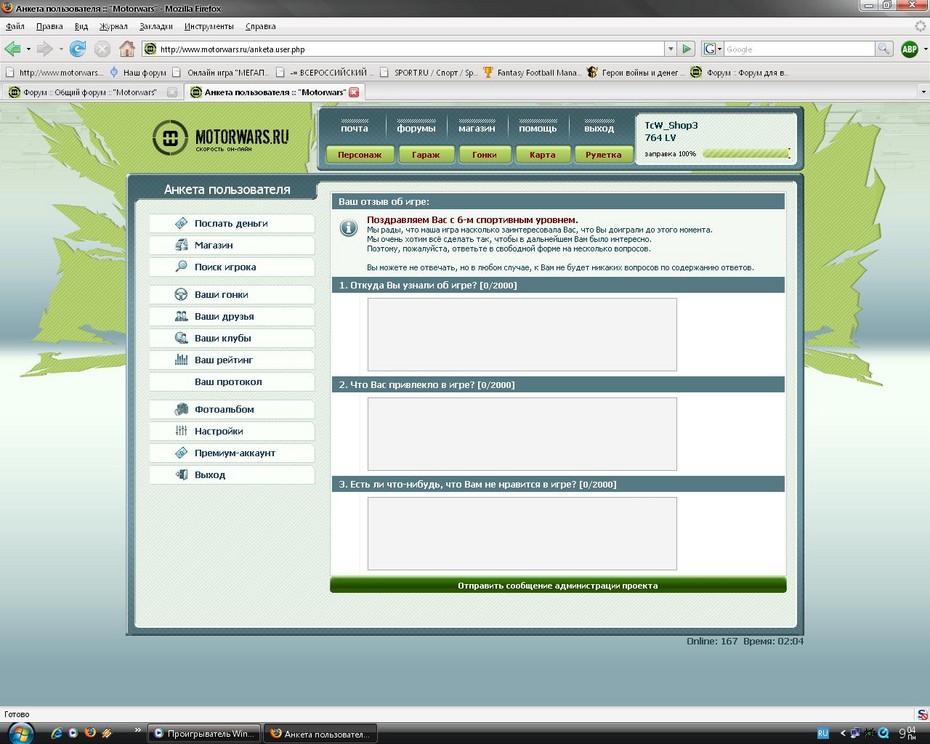Open the back history dropdown arrow

[x=28, y=49]
